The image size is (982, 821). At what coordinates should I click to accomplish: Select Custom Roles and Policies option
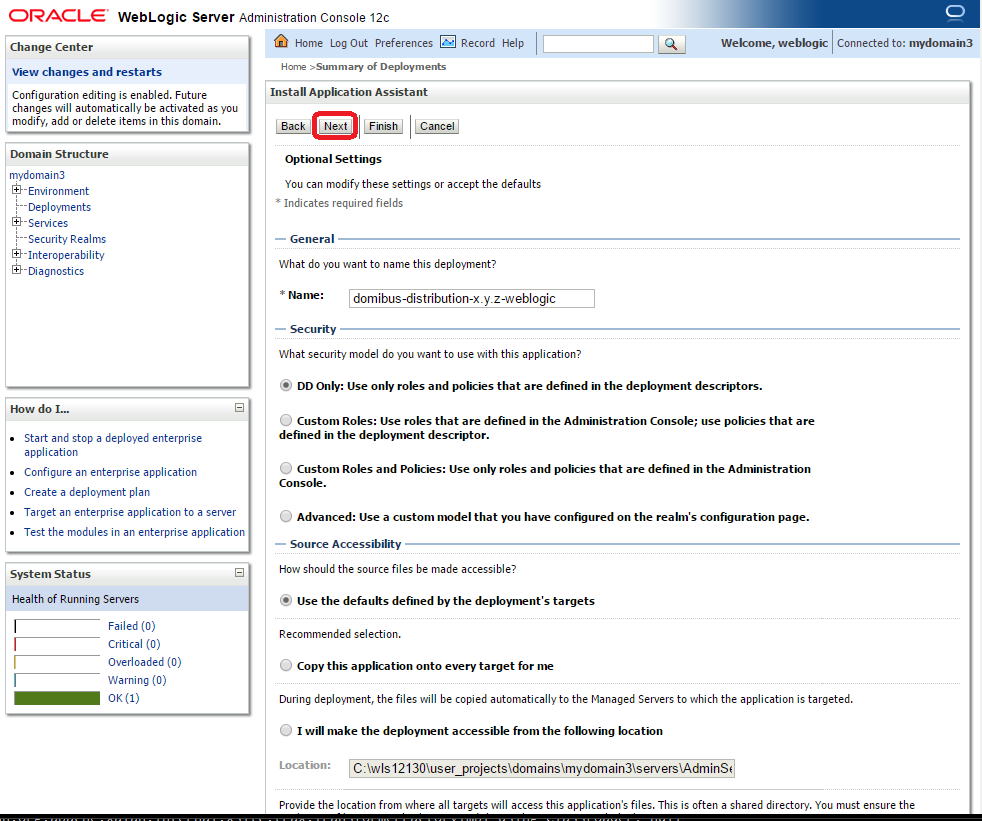point(286,468)
